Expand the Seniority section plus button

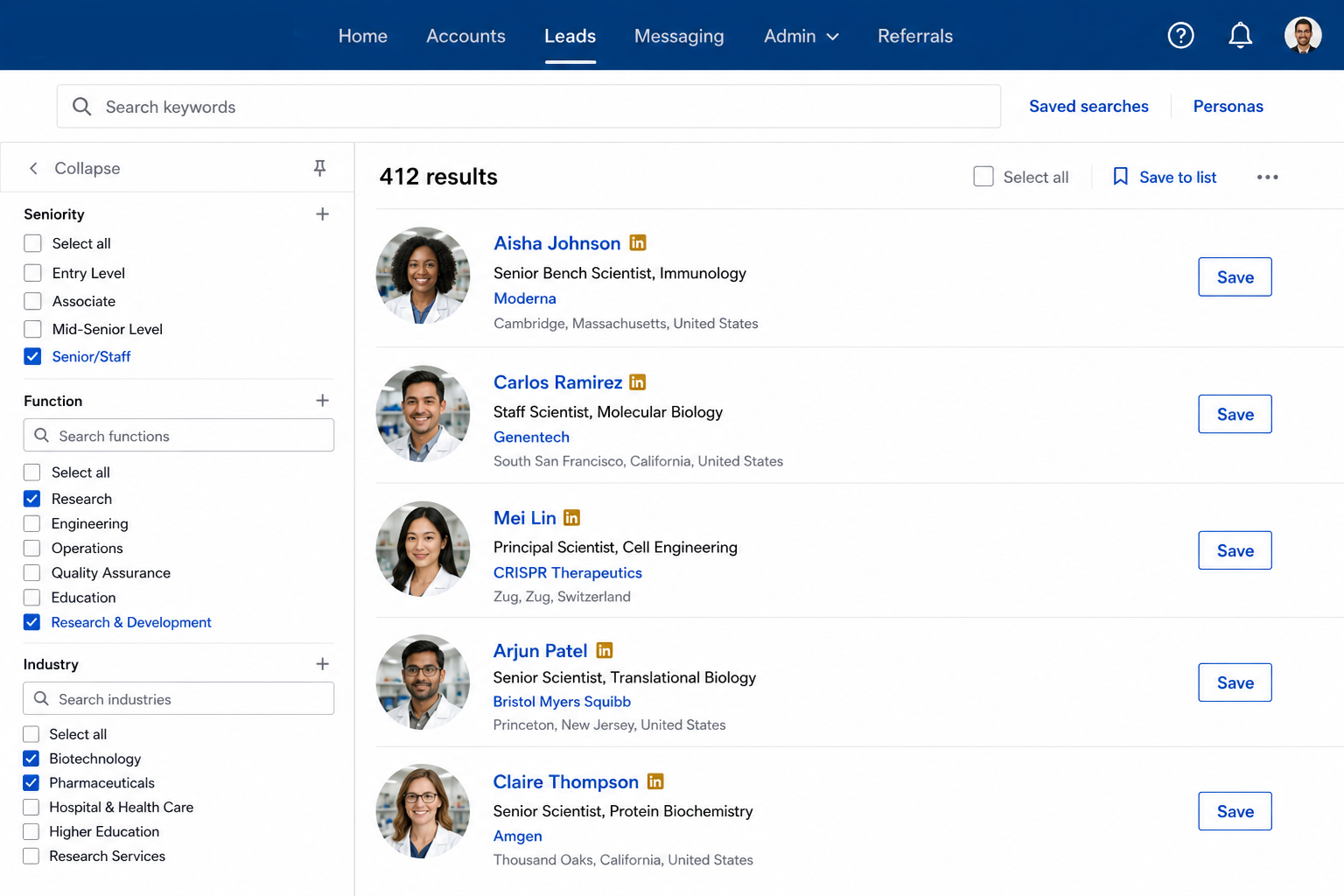pyautogui.click(x=322, y=213)
